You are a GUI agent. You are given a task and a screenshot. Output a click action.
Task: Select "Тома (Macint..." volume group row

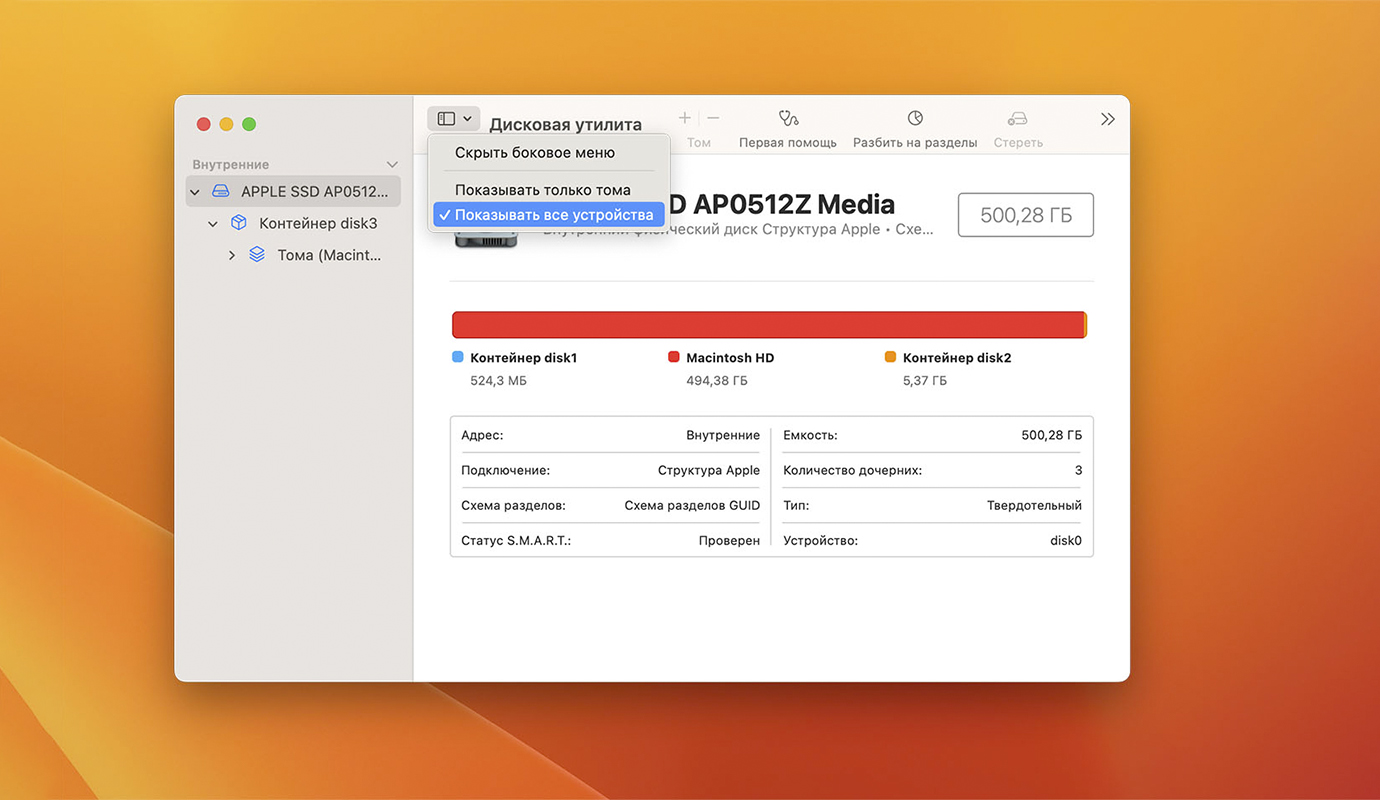293,255
